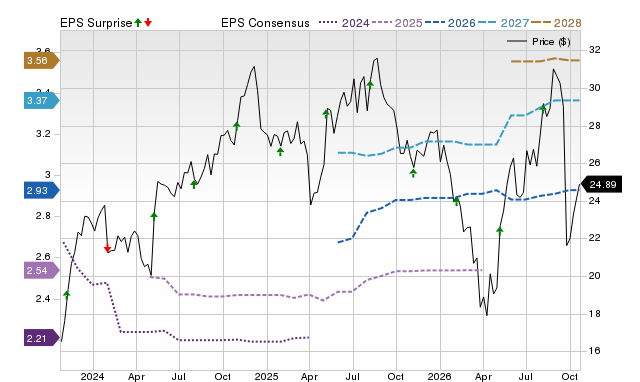Viewport: 640px width, 382px height.
Task: Click the 2.8 tick on the EPS axis
Action: coord(43,216)
